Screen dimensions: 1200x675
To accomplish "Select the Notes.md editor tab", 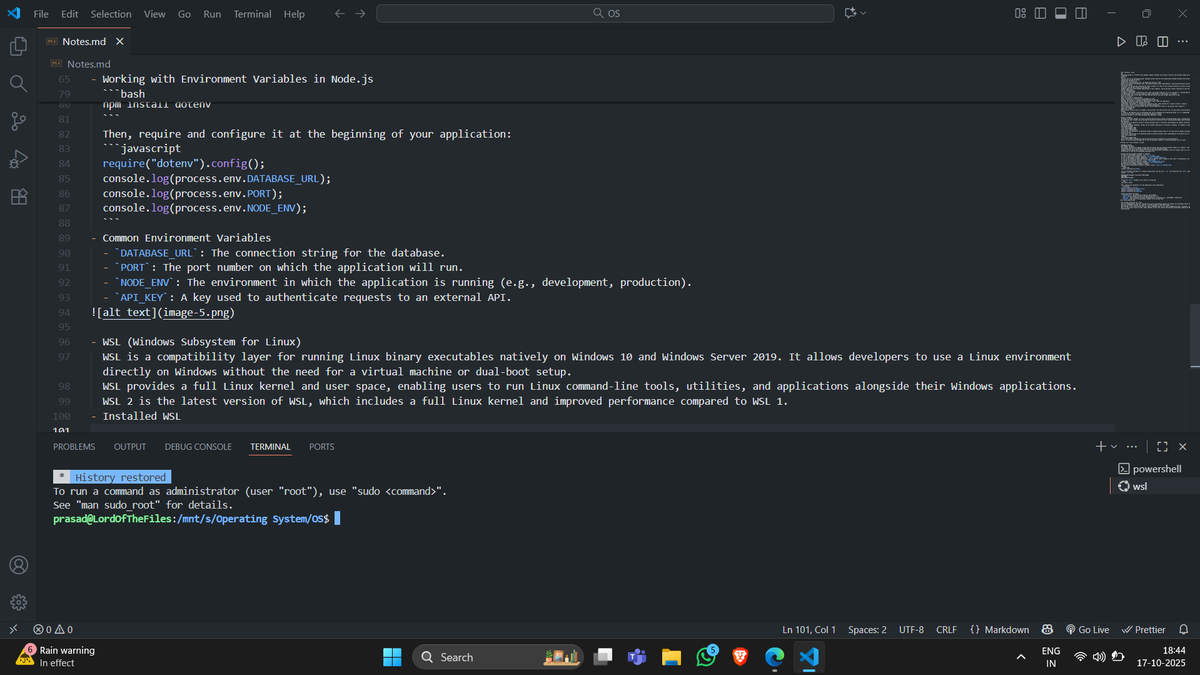I will 85,42.
